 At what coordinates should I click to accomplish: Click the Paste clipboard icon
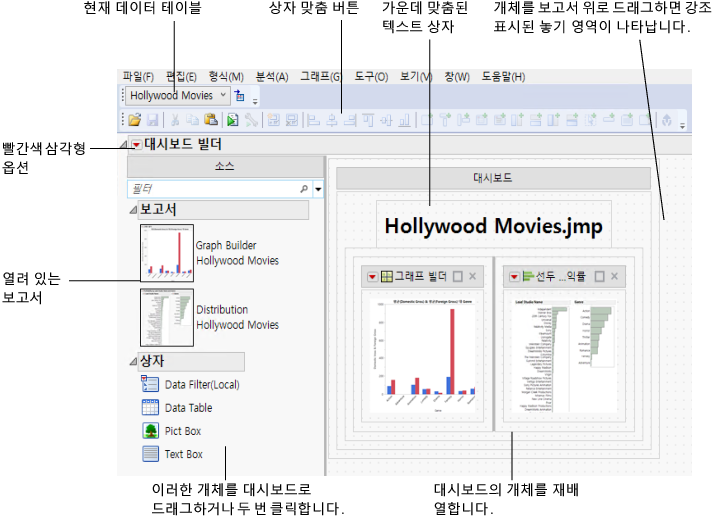(x=210, y=120)
